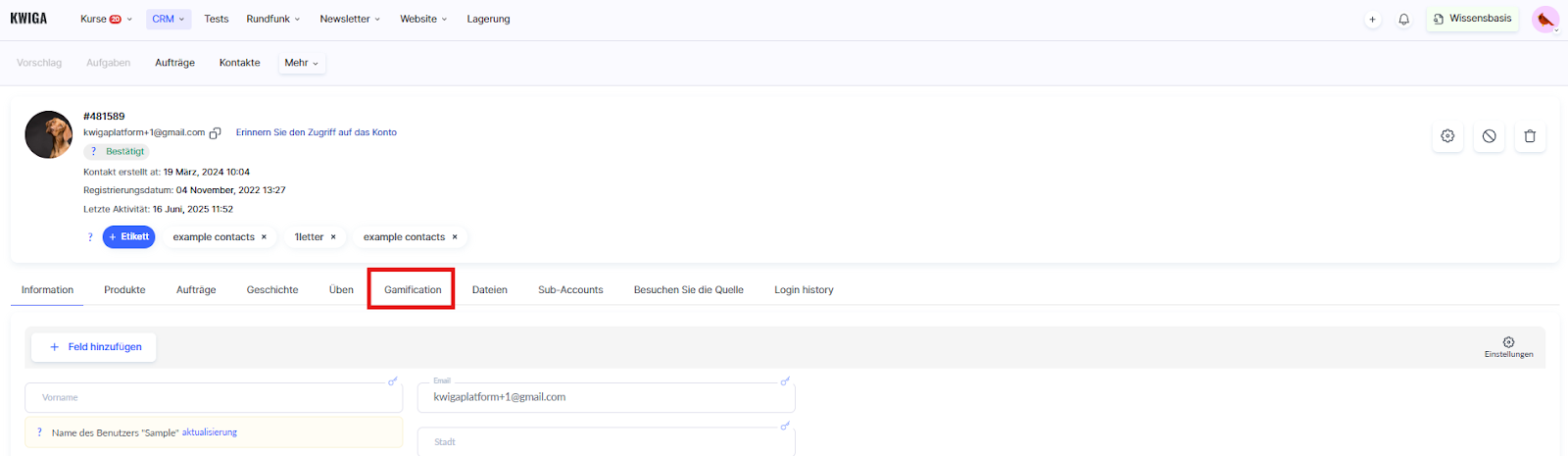This screenshot has width=1568, height=456.
Task: Switch to the Gamification tab
Action: 412,289
